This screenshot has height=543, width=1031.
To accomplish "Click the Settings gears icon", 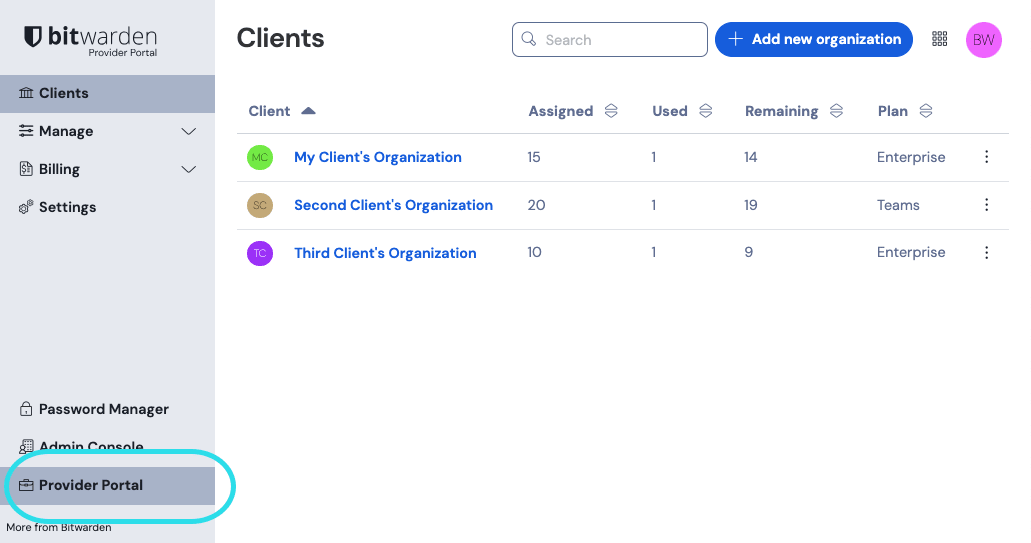I will click(x=26, y=207).
